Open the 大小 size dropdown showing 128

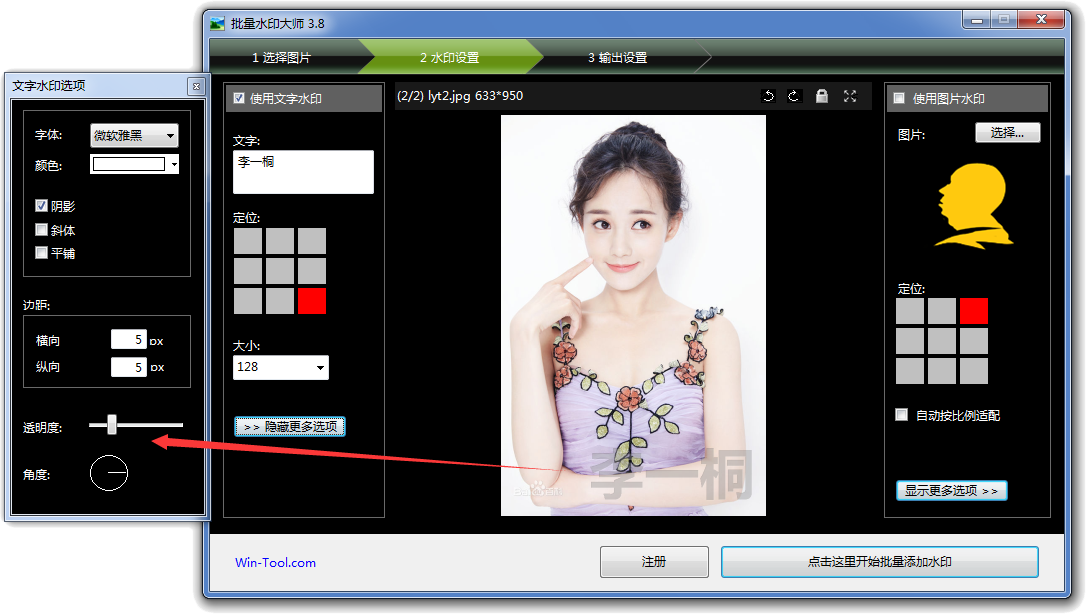point(281,367)
